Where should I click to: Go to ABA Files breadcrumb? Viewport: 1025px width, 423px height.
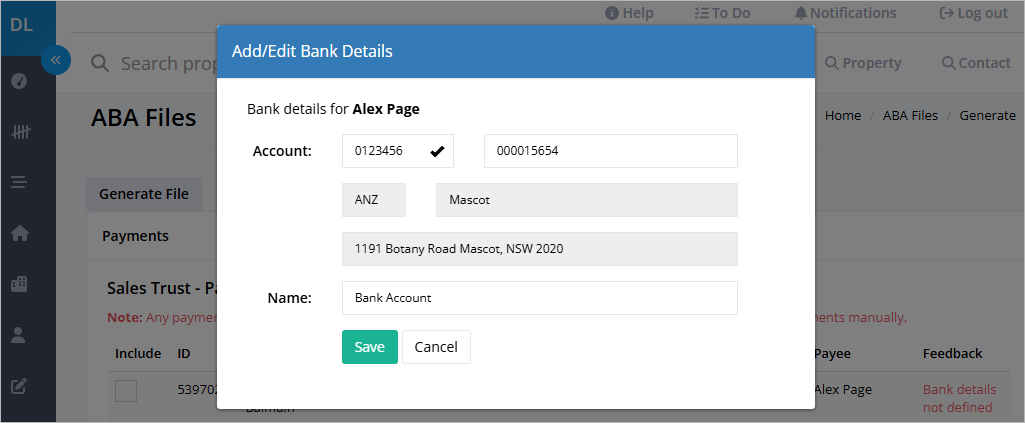click(x=910, y=116)
